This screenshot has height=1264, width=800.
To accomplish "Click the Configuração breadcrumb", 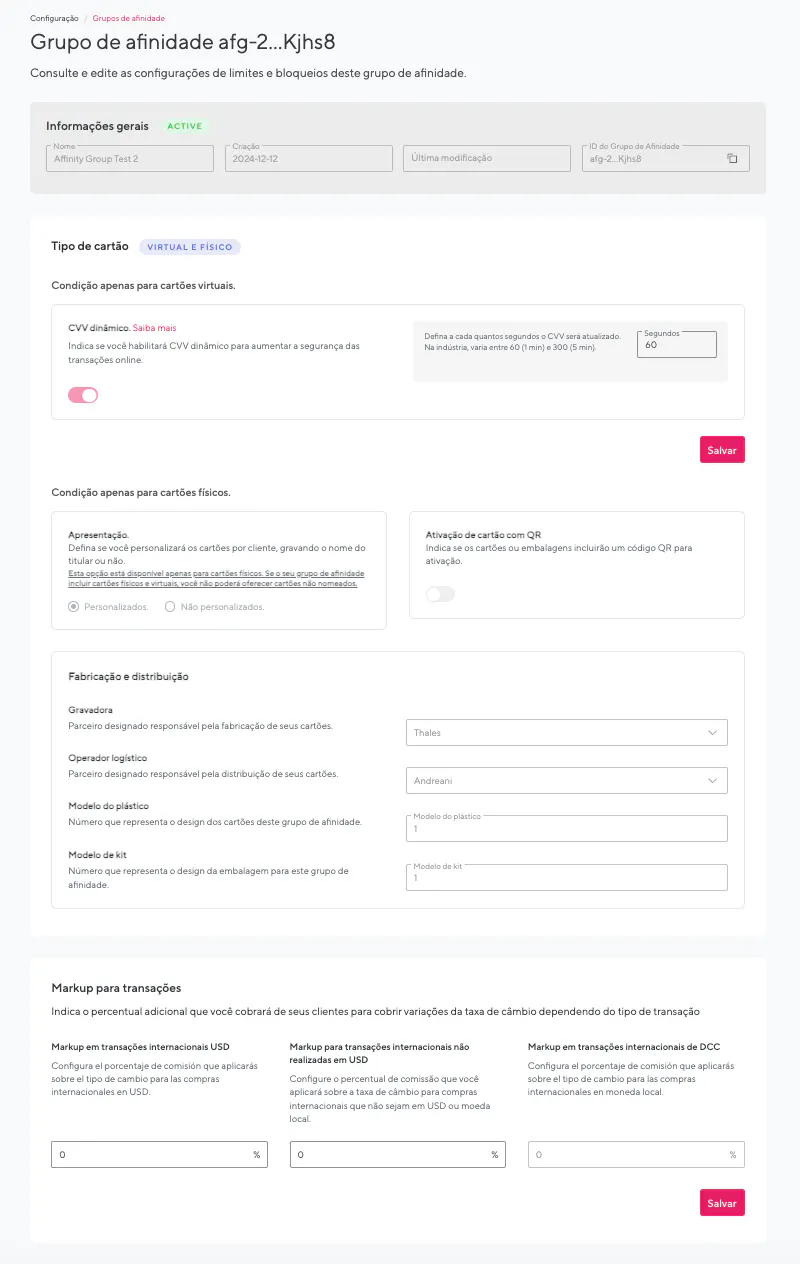I will point(54,18).
